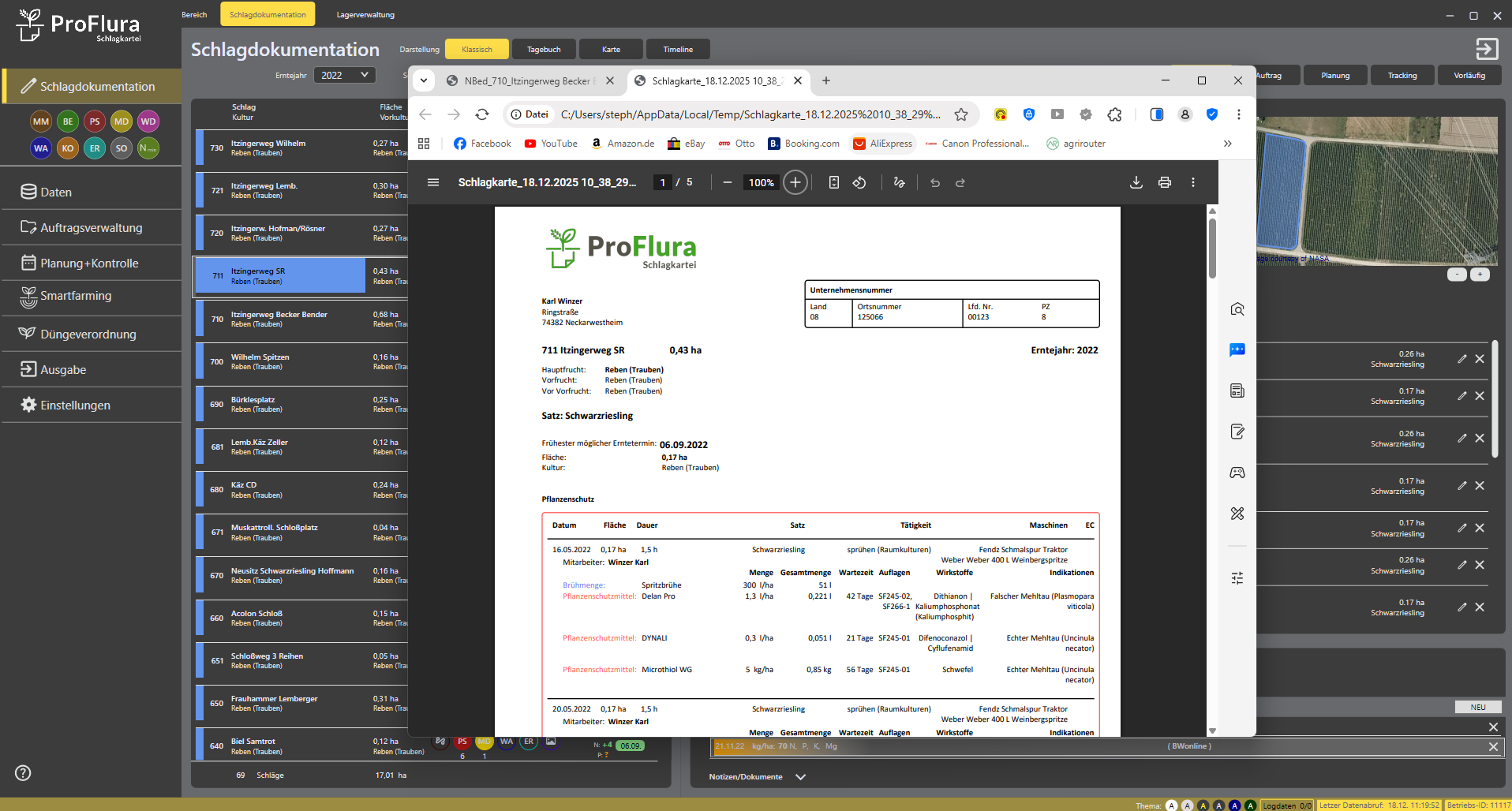Click the Tracking button
Image resolution: width=1512 pixels, height=811 pixels.
pyautogui.click(x=1402, y=76)
